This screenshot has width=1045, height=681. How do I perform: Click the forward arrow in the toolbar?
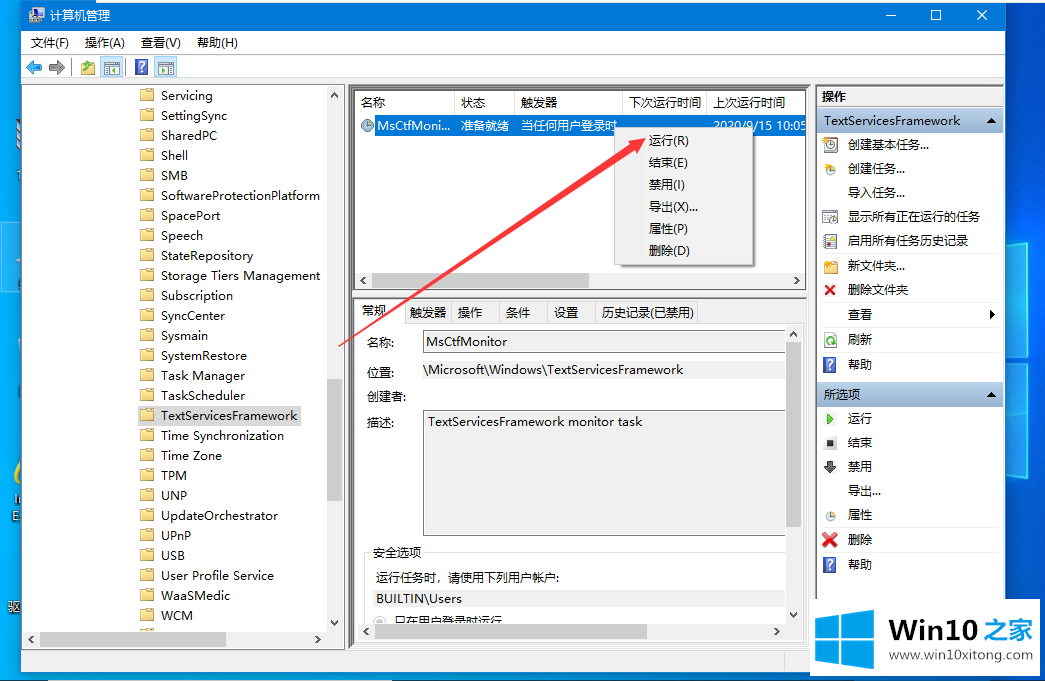pos(57,67)
